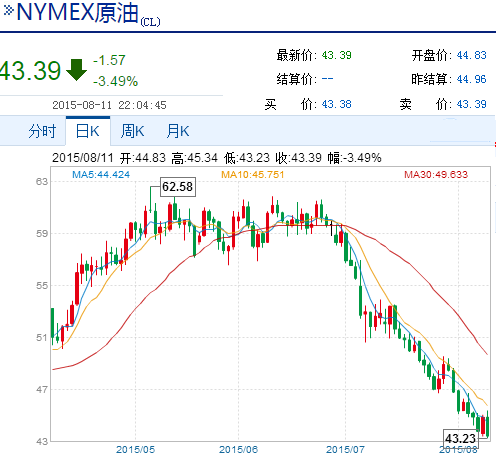The width and height of the screenshot is (496, 453).
Task: Click the 高:45.34 value in chart header
Action: (x=195, y=158)
